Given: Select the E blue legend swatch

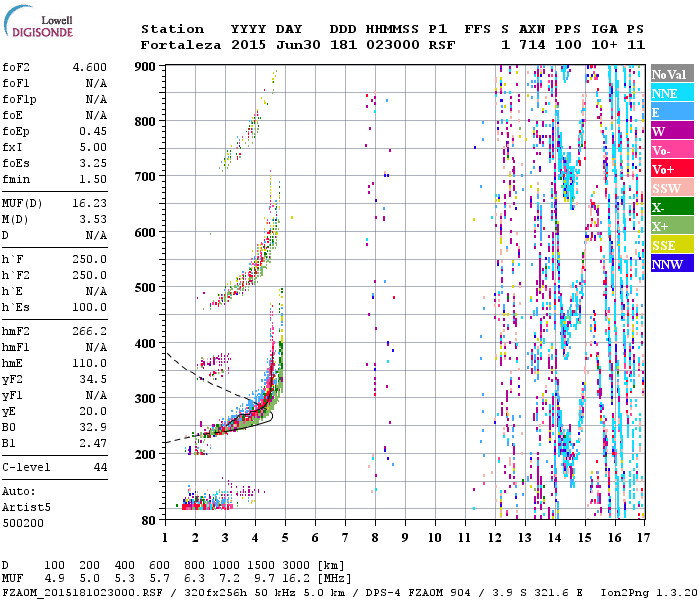Looking at the screenshot, I should pyautogui.click(x=672, y=112).
